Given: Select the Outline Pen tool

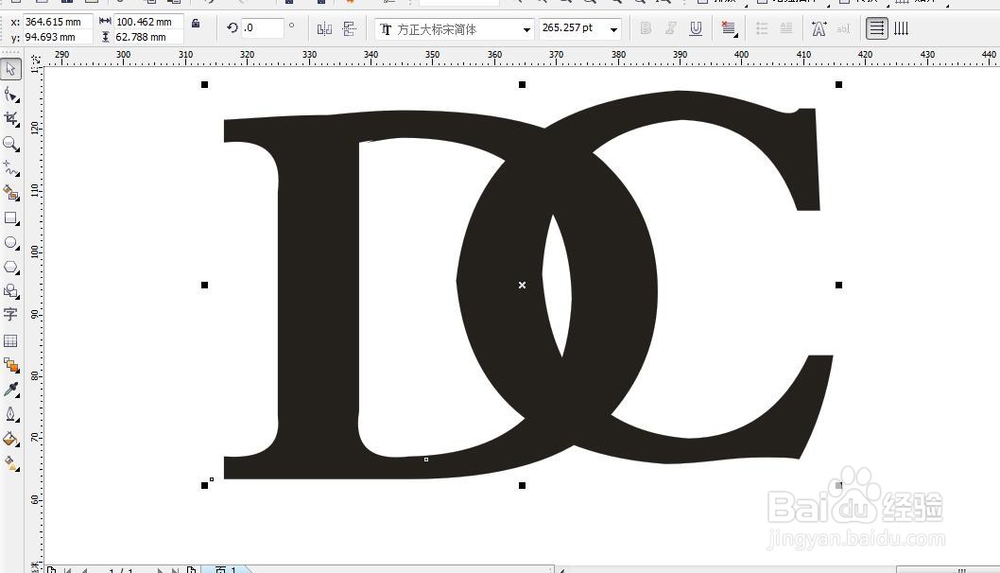Looking at the screenshot, I should tap(11, 414).
